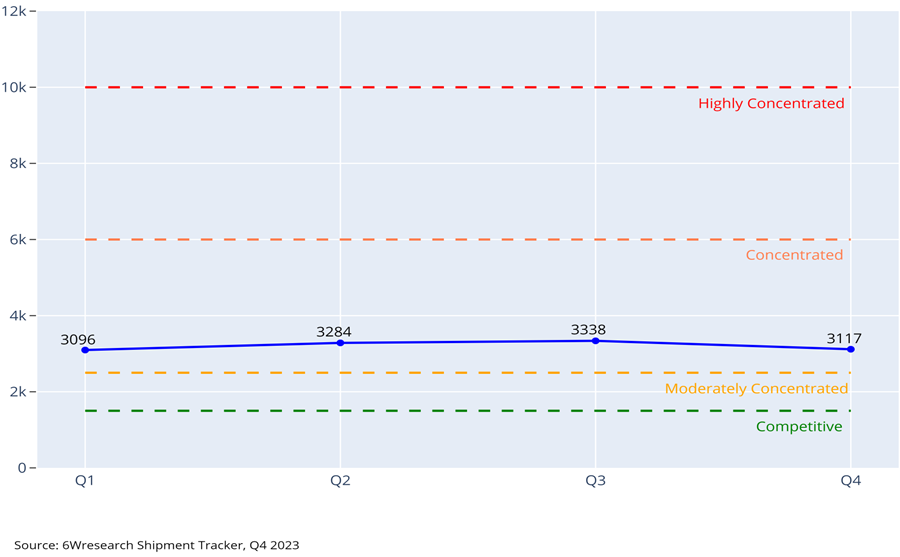
Task: Click the Highly Concentrated threshold label
Action: coord(771,104)
